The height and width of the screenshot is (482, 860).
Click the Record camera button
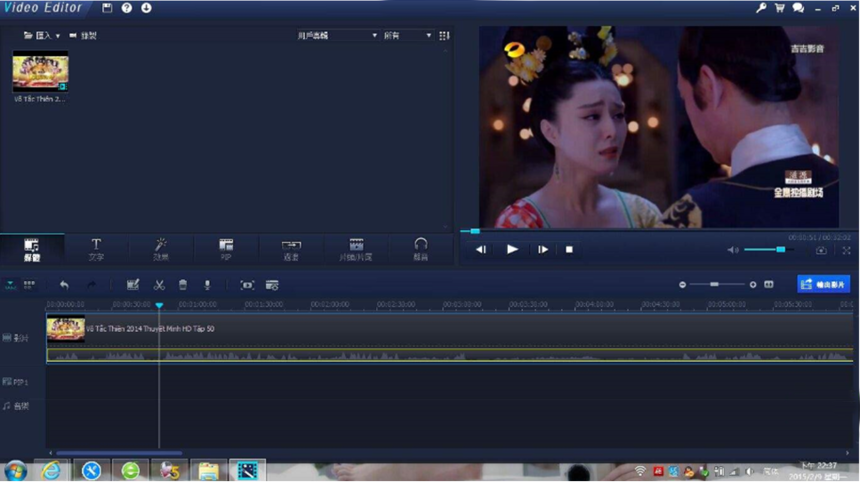pos(83,35)
